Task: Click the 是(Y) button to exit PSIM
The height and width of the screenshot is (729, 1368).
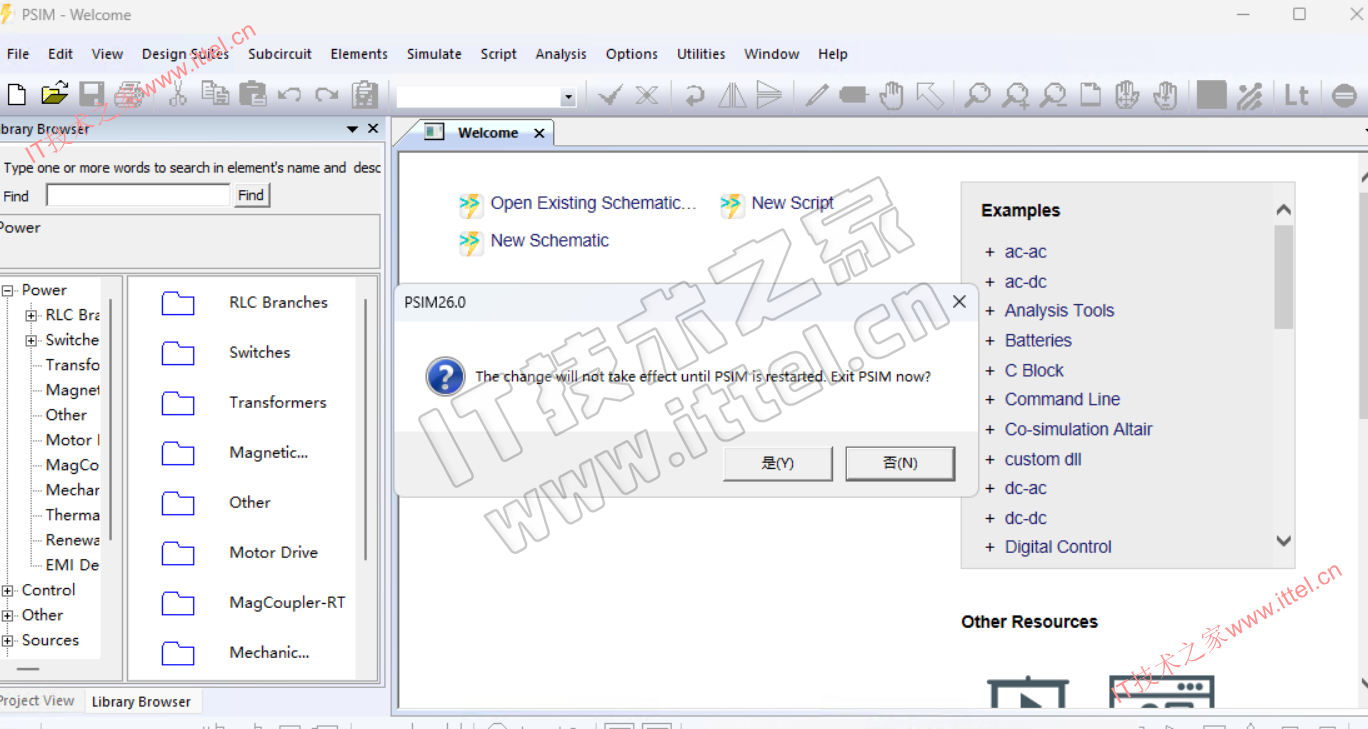Action: point(777,463)
